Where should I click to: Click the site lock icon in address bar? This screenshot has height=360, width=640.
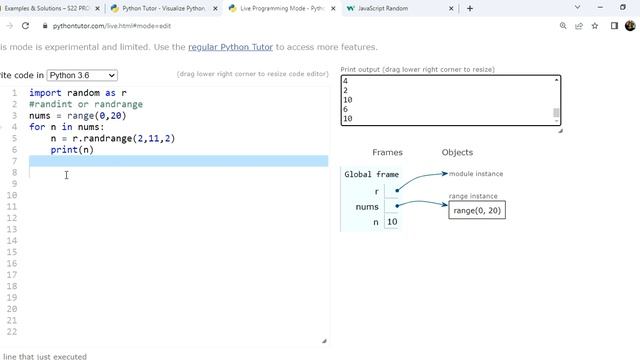click(45, 26)
